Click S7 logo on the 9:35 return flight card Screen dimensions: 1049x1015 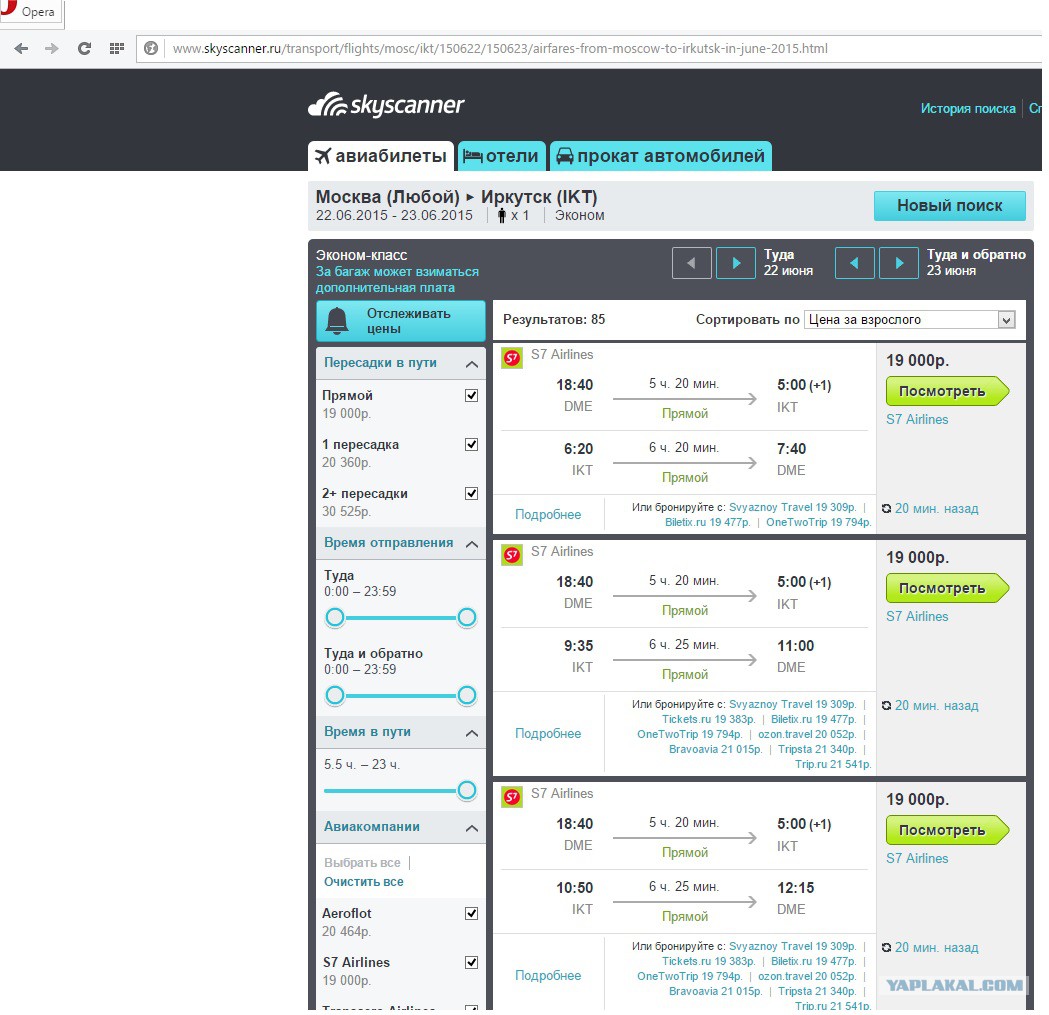pos(512,555)
